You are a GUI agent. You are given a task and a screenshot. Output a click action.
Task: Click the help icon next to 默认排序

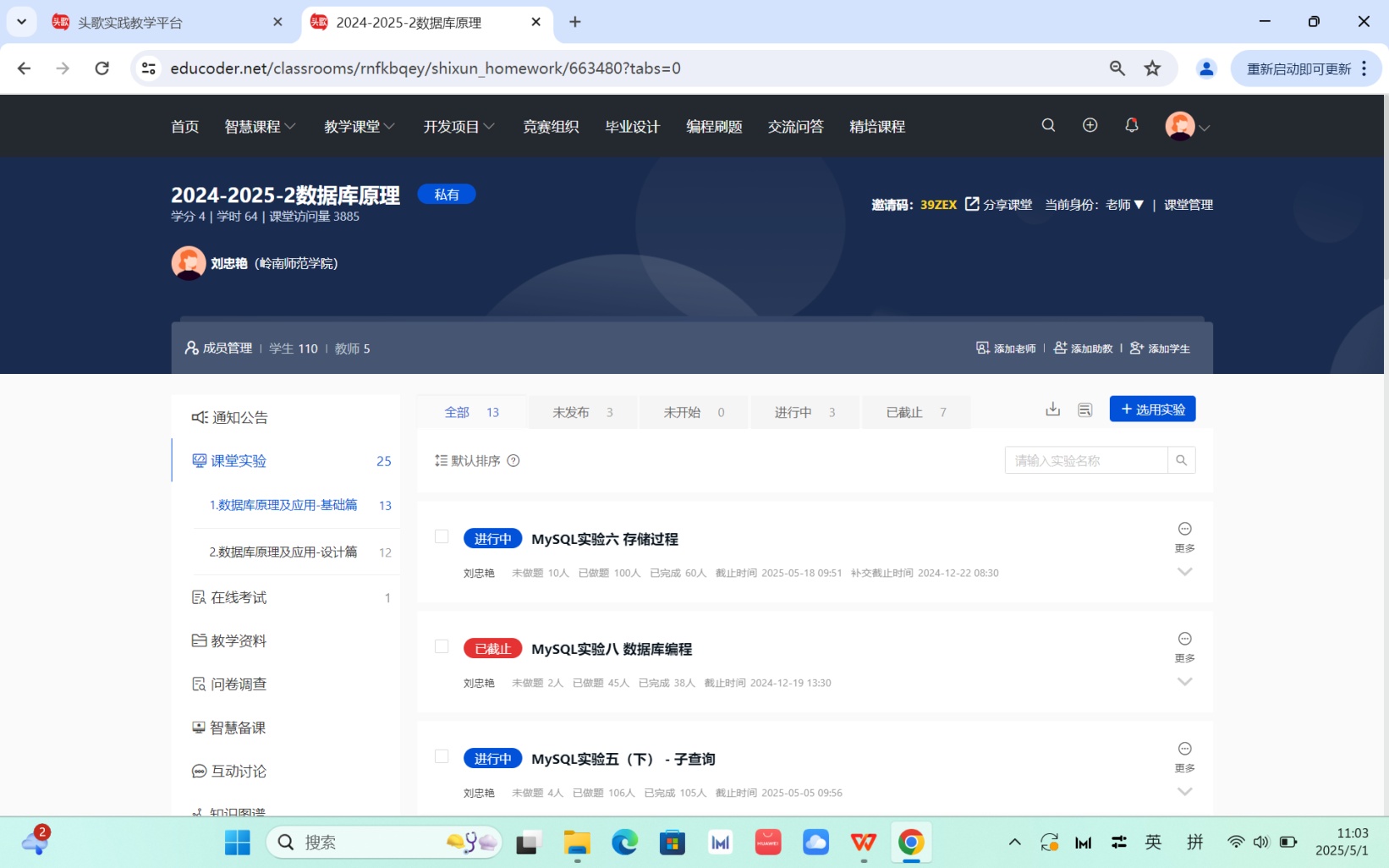513,460
